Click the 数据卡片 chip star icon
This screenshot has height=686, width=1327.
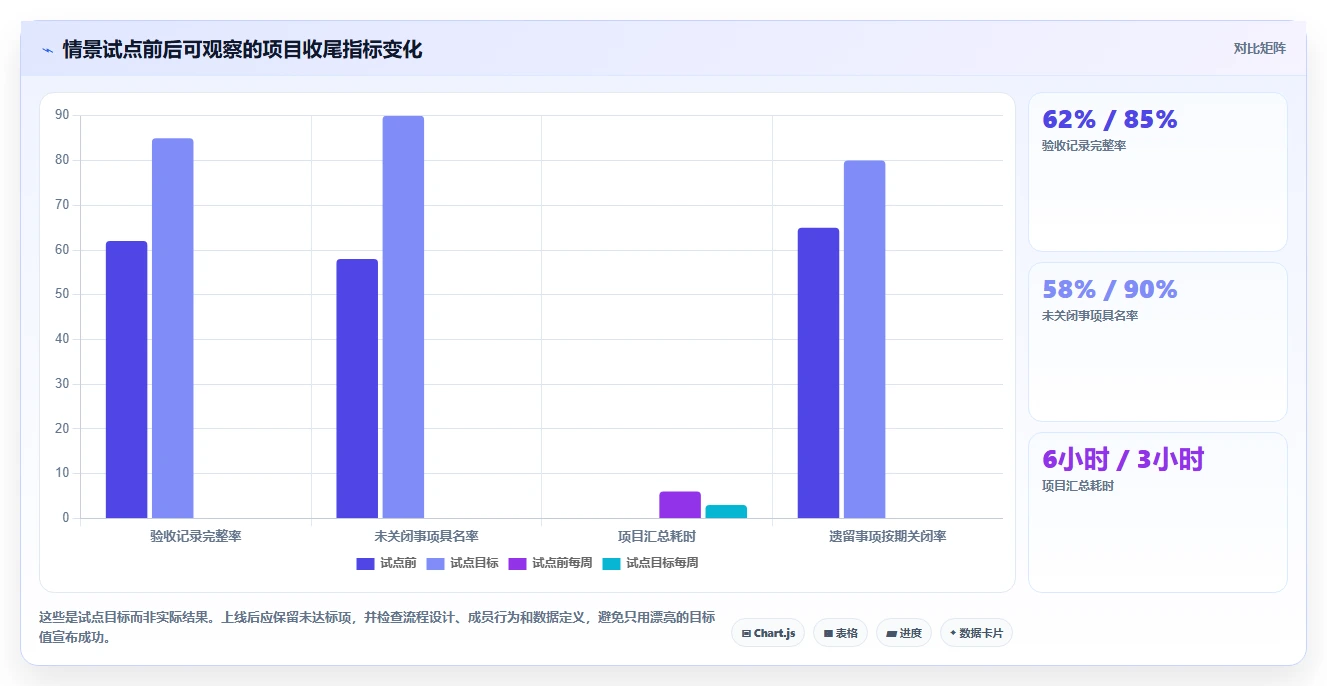953,633
